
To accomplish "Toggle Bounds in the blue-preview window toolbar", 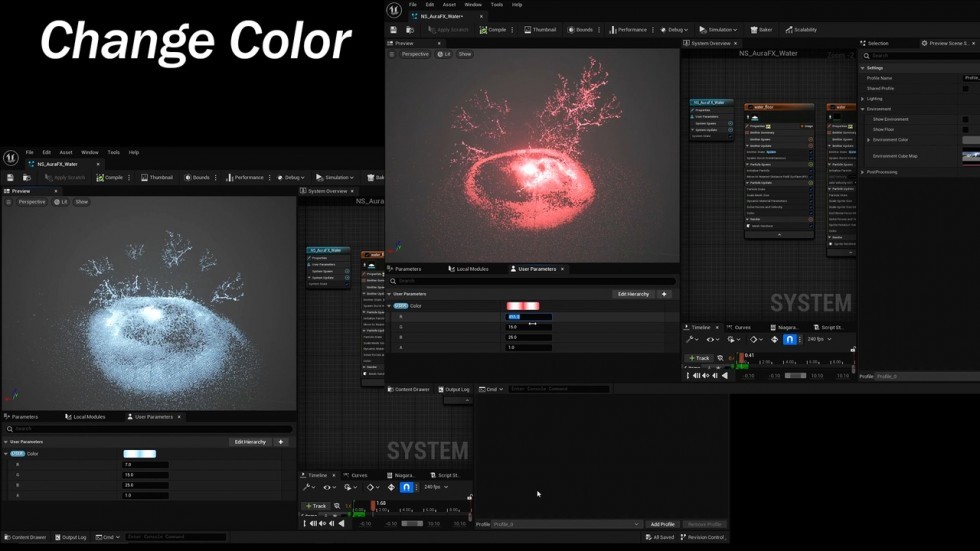I will (x=197, y=177).
